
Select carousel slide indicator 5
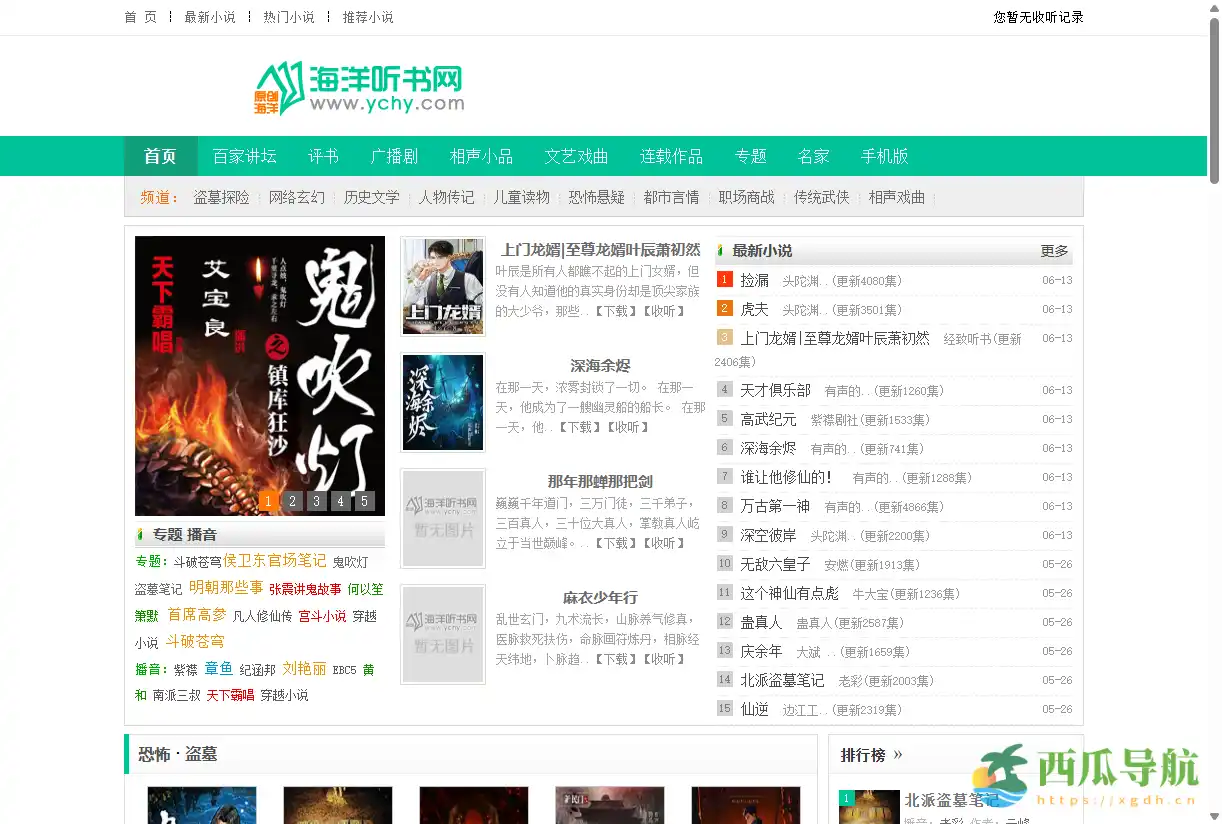[365, 501]
